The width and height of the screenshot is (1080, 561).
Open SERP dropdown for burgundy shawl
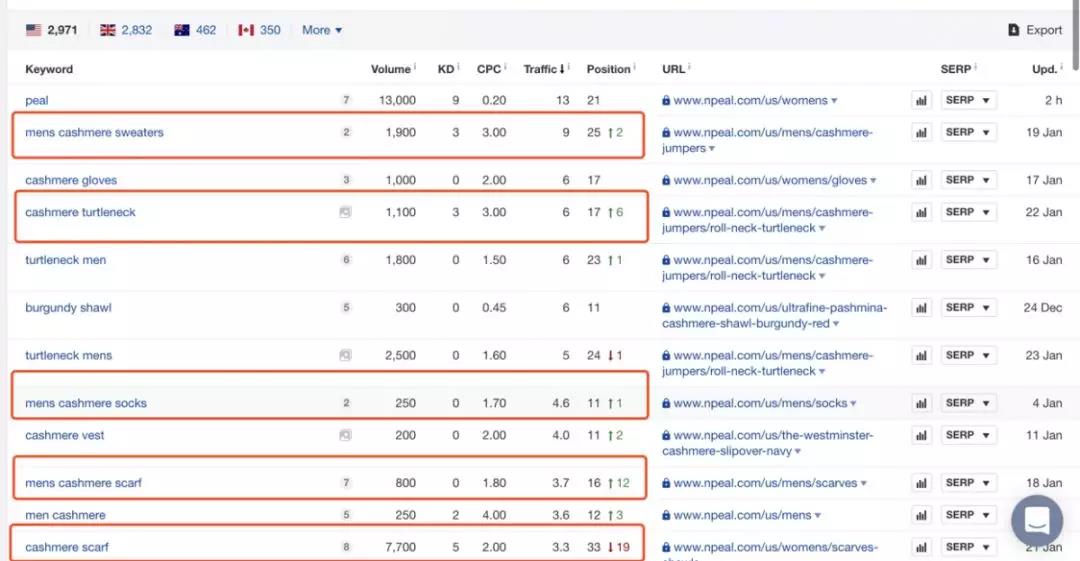click(x=968, y=307)
